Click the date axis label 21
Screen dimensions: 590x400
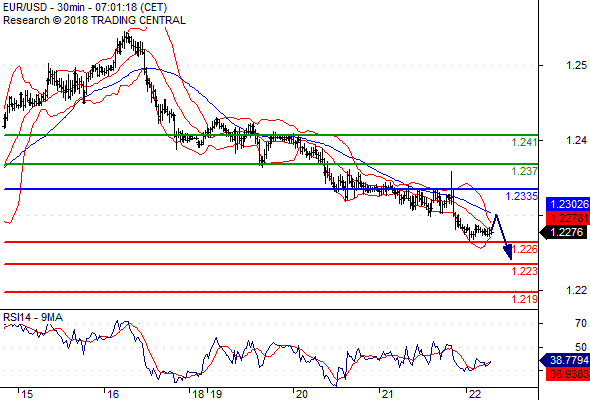pyautogui.click(x=388, y=394)
